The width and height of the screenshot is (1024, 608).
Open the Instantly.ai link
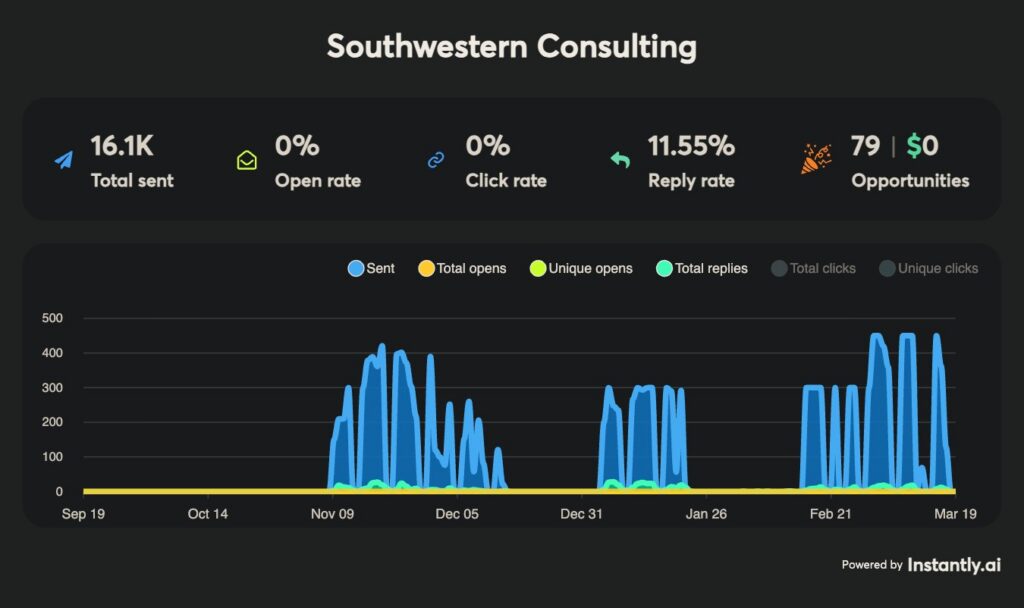click(953, 565)
